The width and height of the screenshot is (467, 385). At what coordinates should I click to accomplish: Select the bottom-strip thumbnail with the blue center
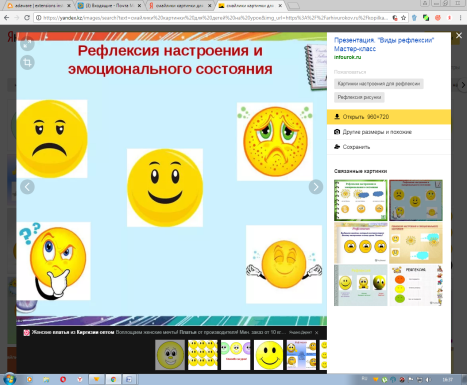pos(301,355)
